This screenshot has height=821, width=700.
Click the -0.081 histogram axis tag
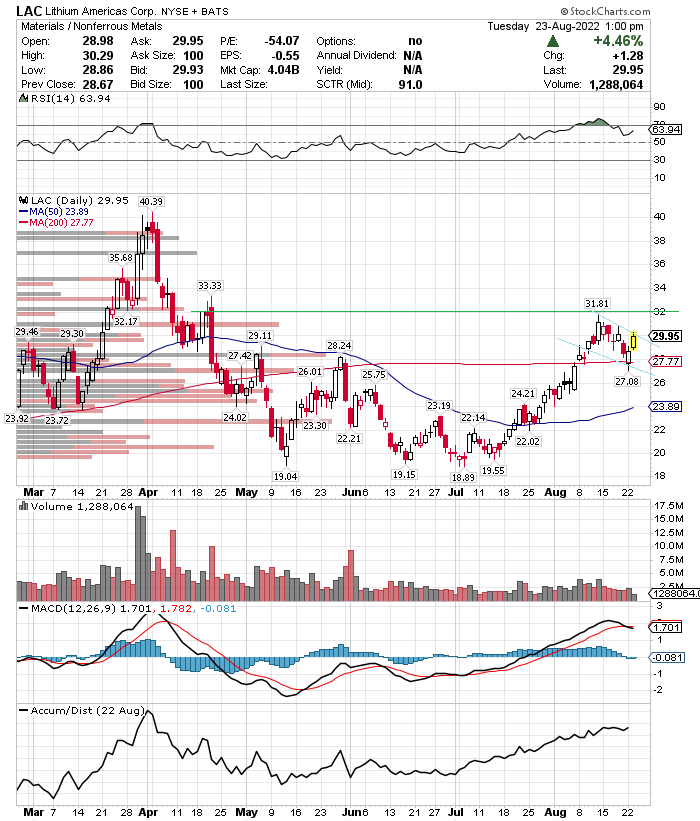(x=667, y=657)
